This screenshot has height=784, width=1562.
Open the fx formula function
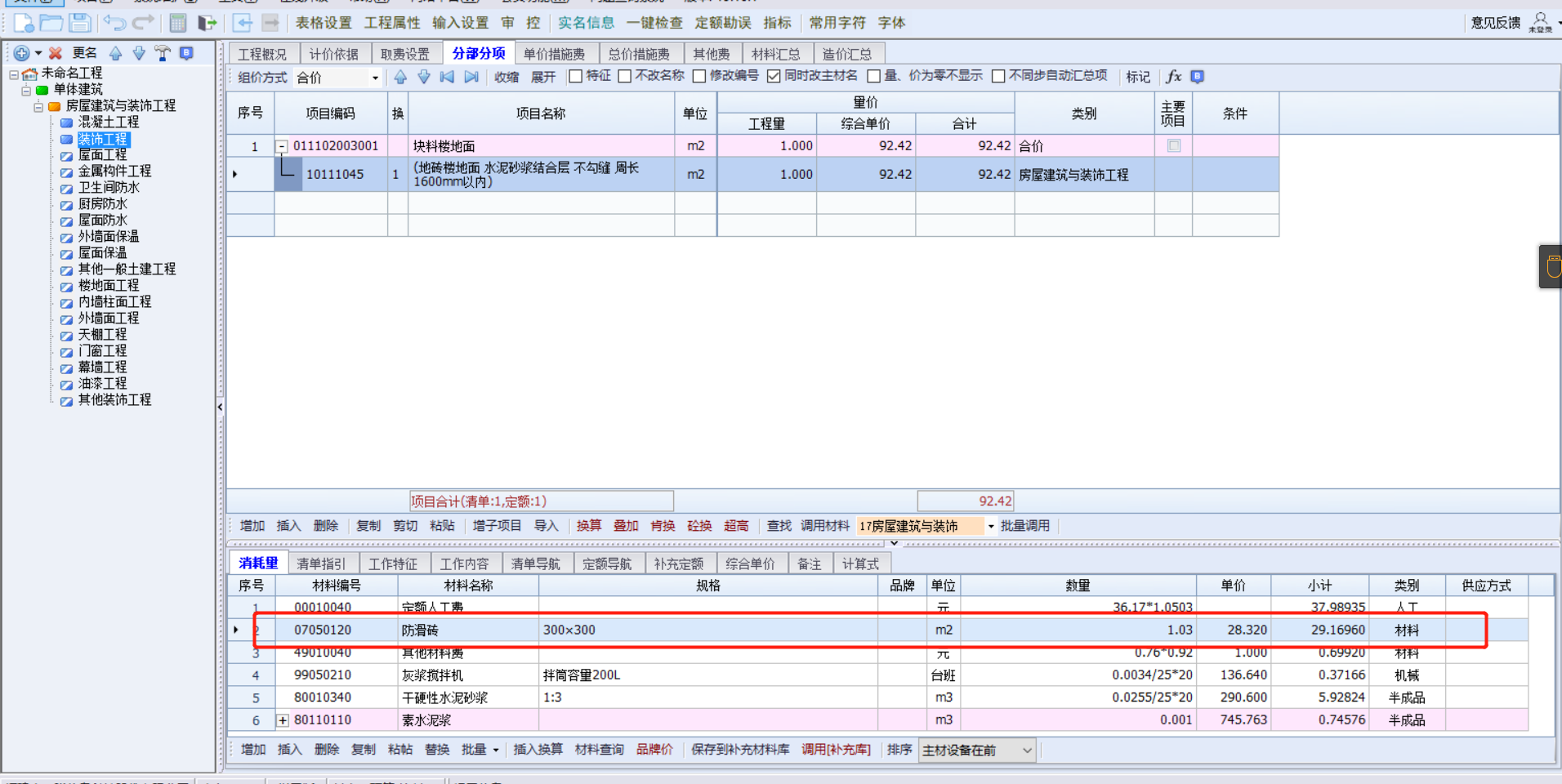(x=1174, y=76)
